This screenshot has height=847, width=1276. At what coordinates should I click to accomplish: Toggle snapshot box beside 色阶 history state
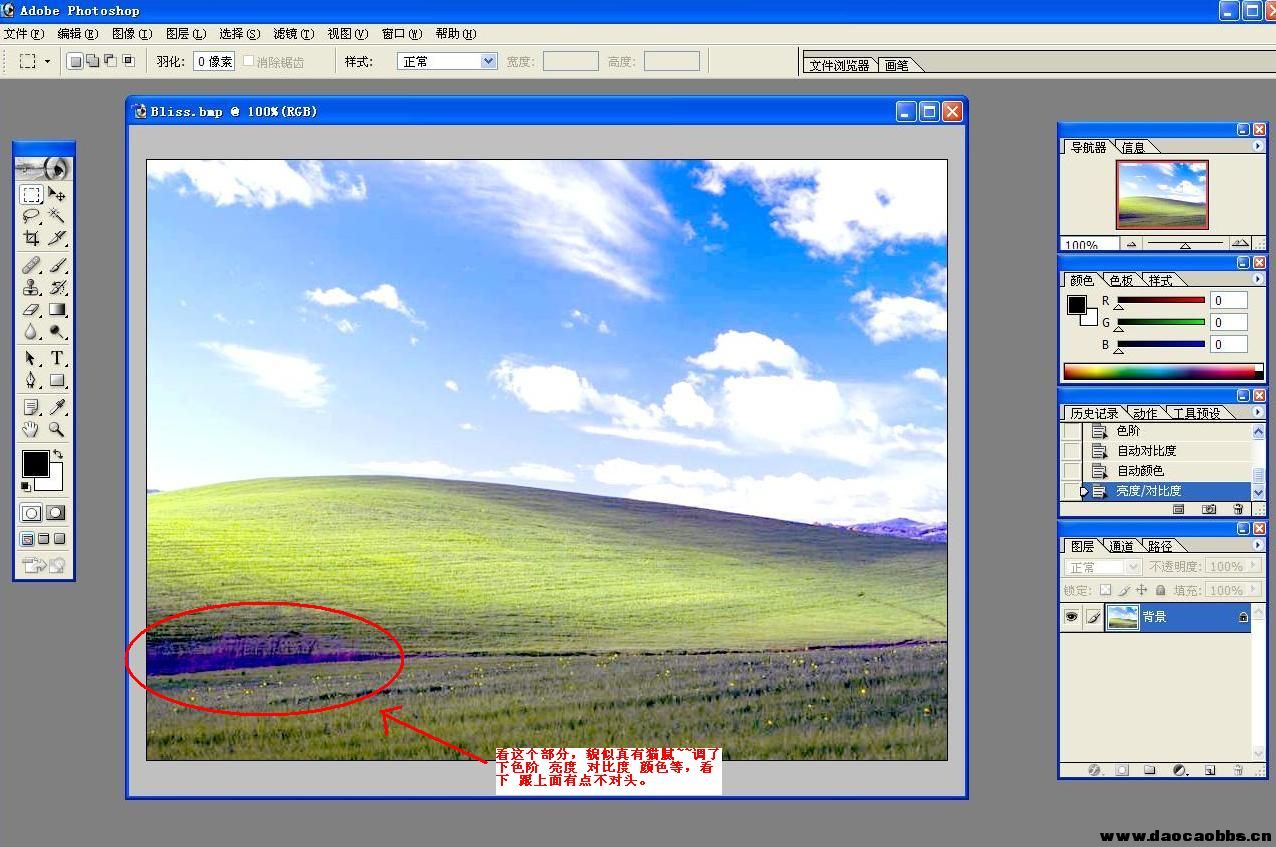click(x=1071, y=431)
